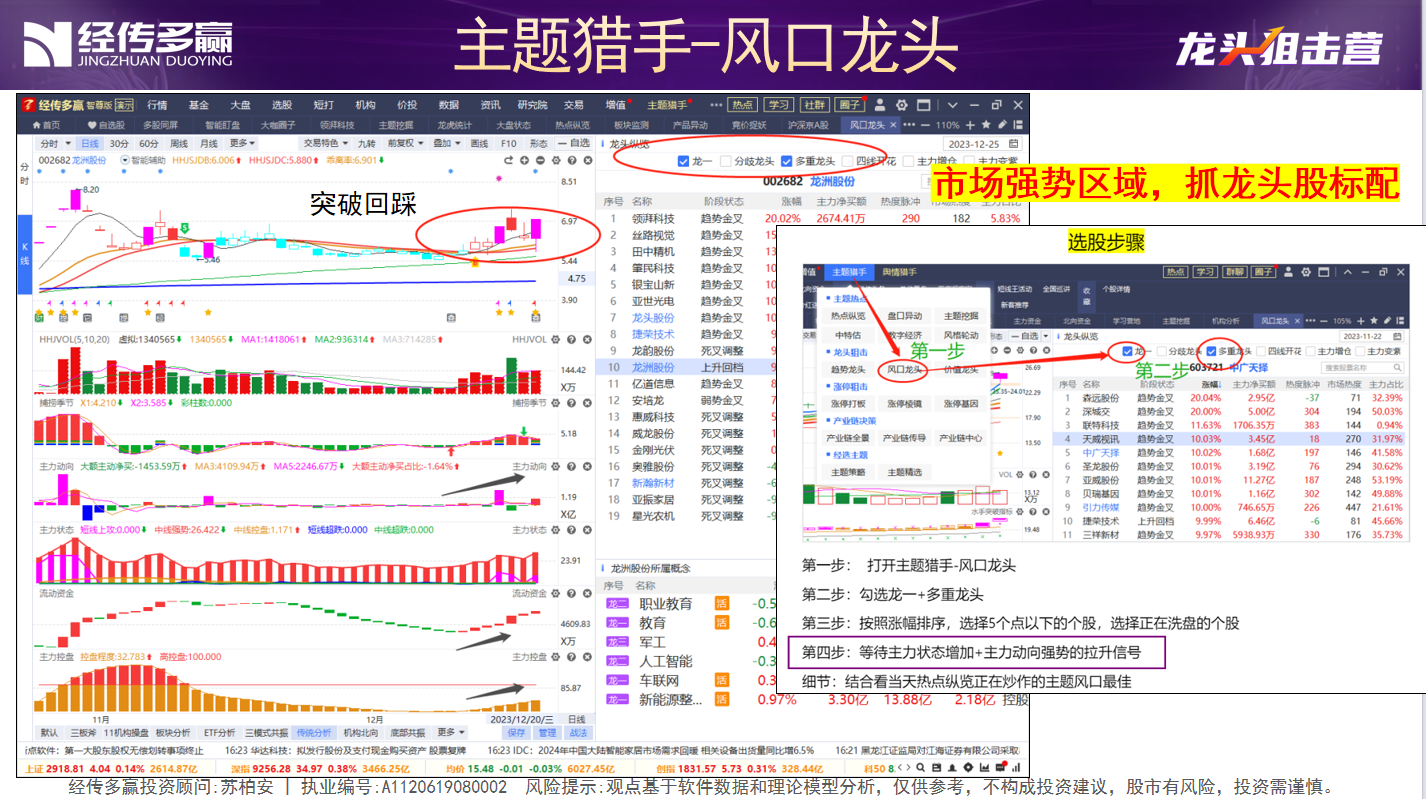
Task: Click the down-chevron in main window title bar
Action: coord(952,105)
